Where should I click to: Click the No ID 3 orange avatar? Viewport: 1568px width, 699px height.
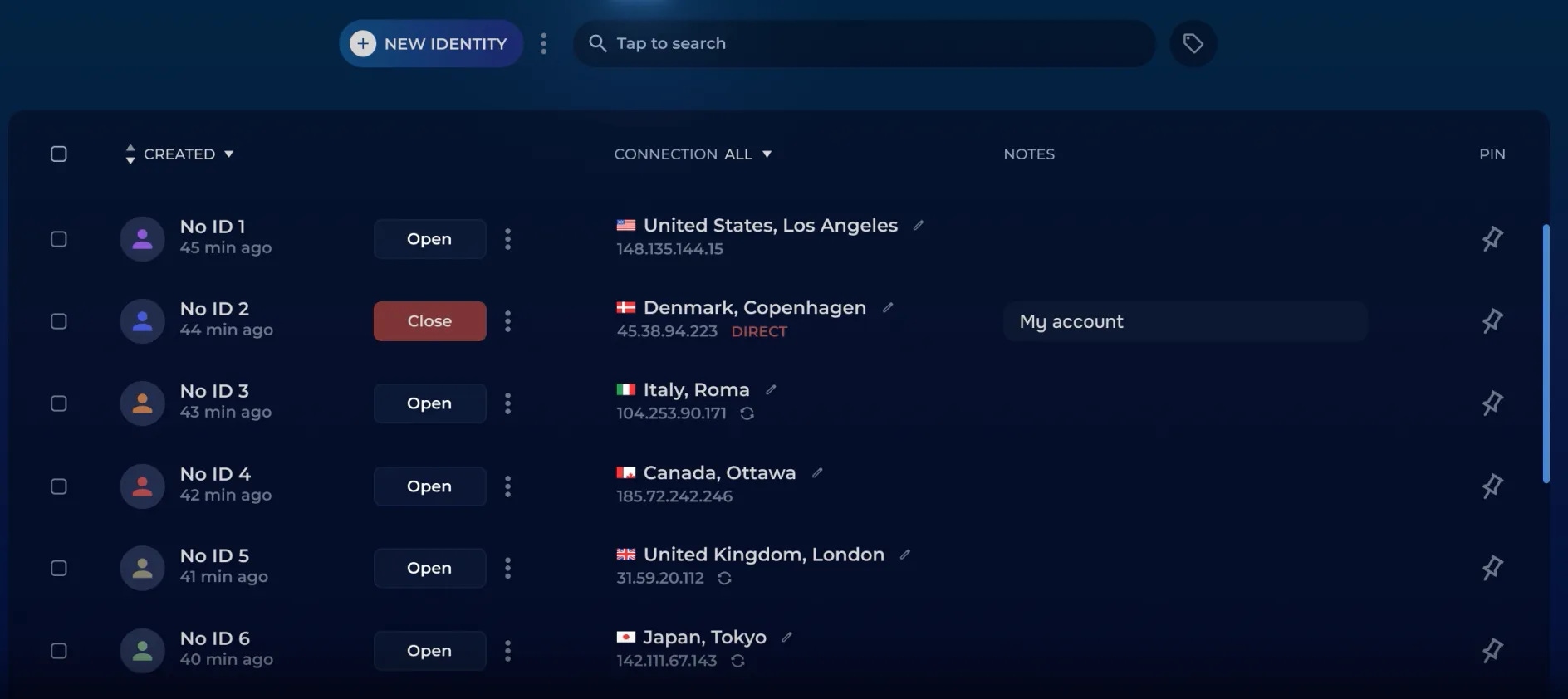click(x=142, y=403)
